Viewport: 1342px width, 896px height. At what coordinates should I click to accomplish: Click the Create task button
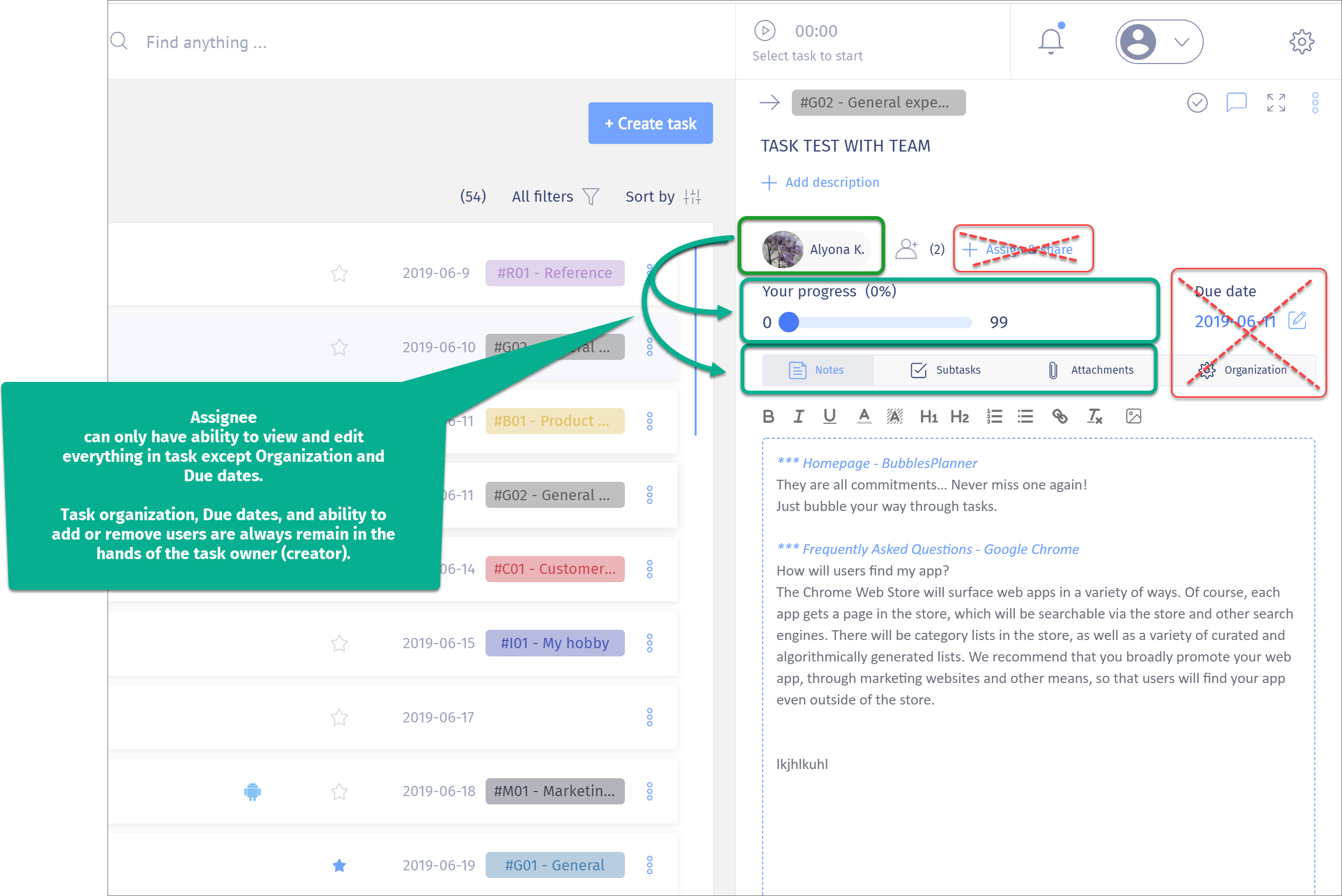[x=651, y=123]
